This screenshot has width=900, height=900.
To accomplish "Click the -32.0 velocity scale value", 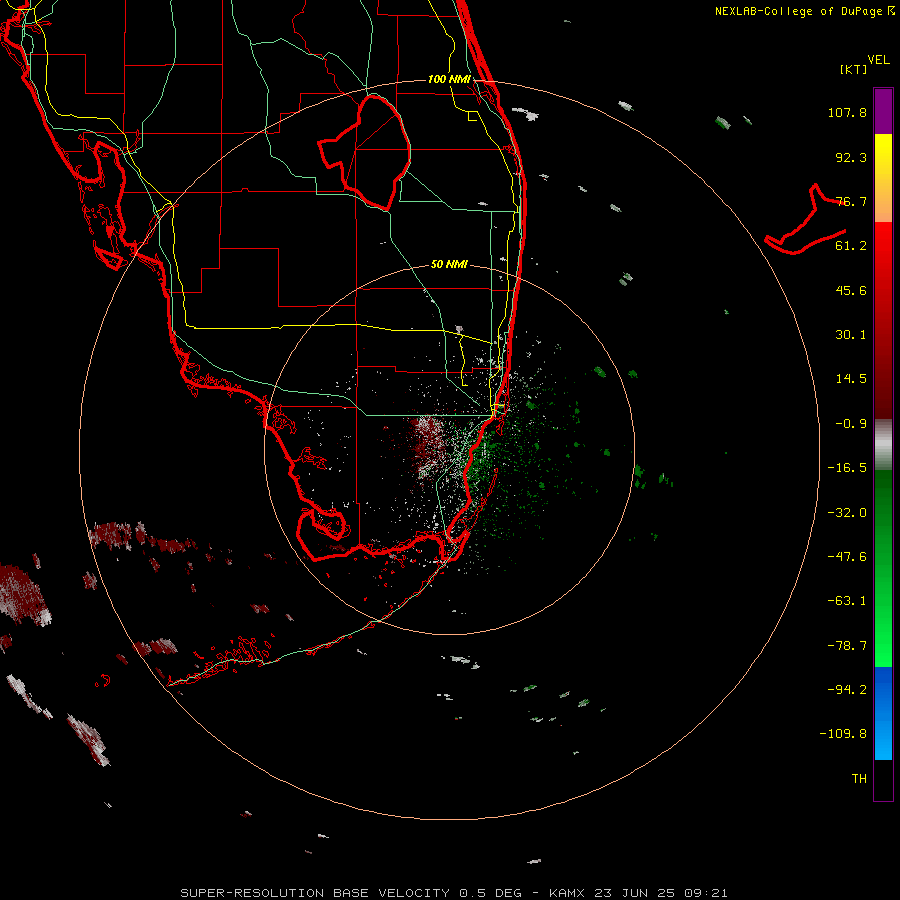I will pos(847,513).
